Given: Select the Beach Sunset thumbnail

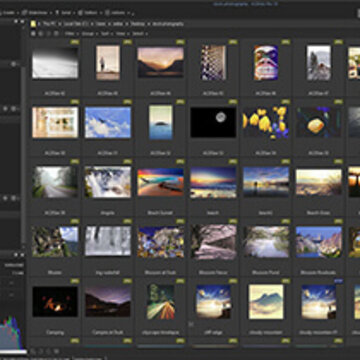Looking at the screenshot, I should coord(160,182).
